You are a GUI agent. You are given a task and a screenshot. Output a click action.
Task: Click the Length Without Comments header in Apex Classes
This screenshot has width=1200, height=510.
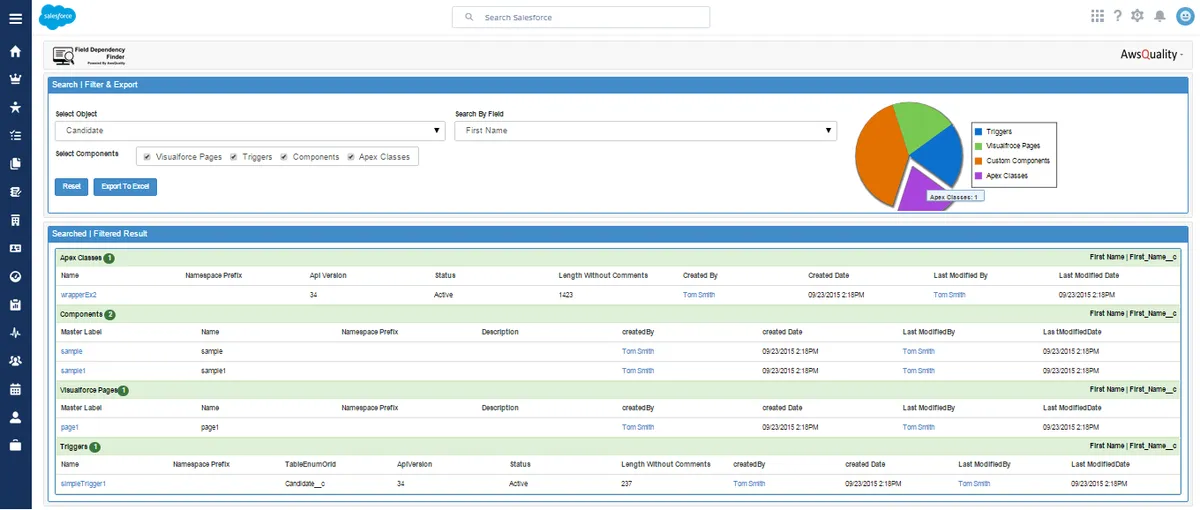tap(603, 275)
